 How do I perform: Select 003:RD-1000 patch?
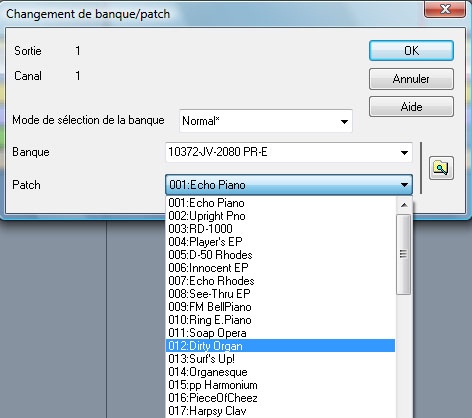(x=280, y=229)
